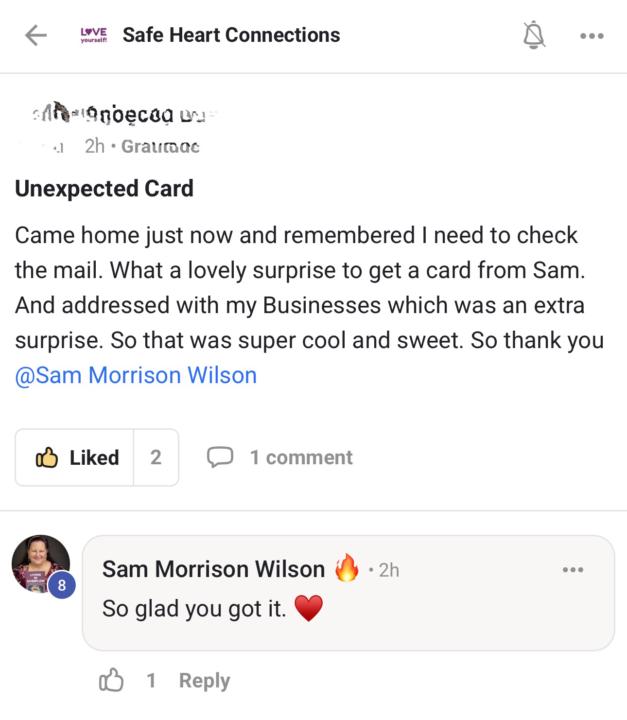
Task: Open the Unexpected Card post title
Action: click(104, 188)
